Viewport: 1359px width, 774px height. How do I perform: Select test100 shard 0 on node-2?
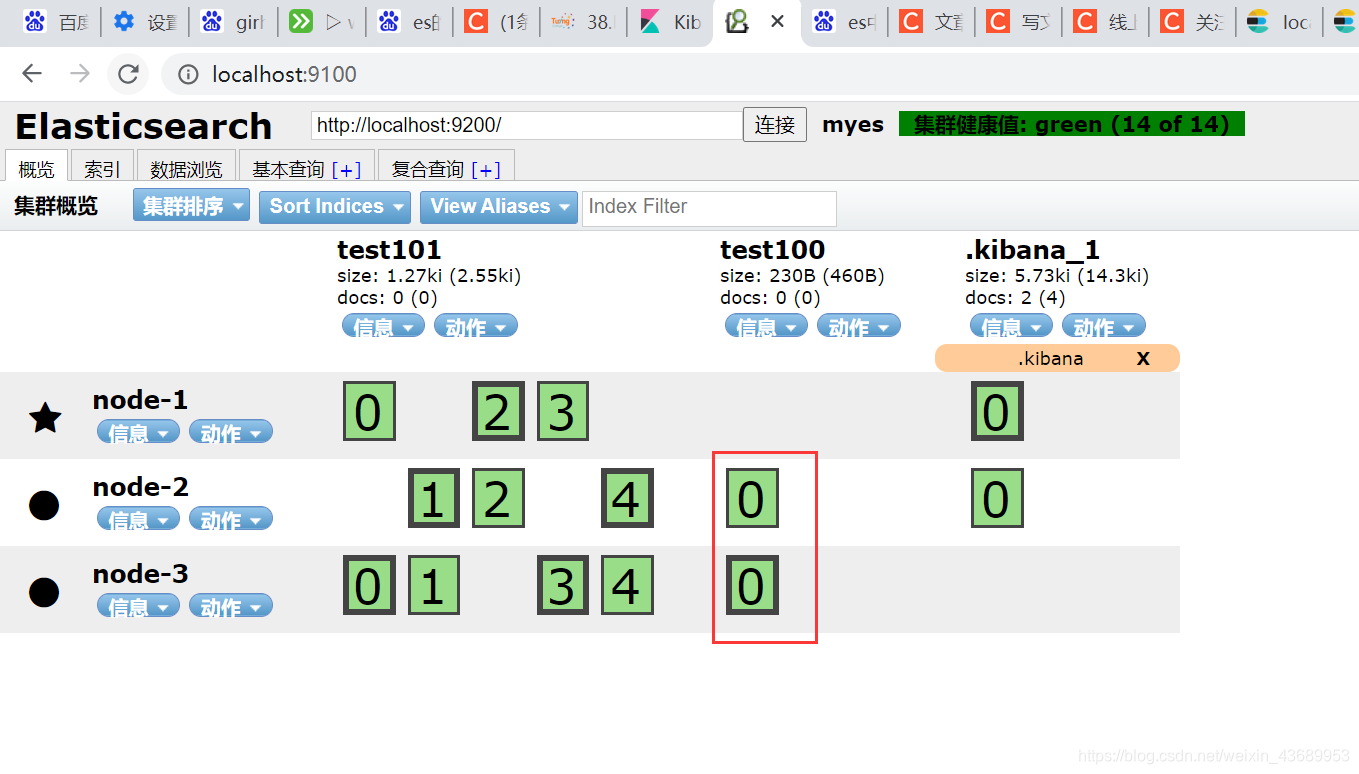752,498
